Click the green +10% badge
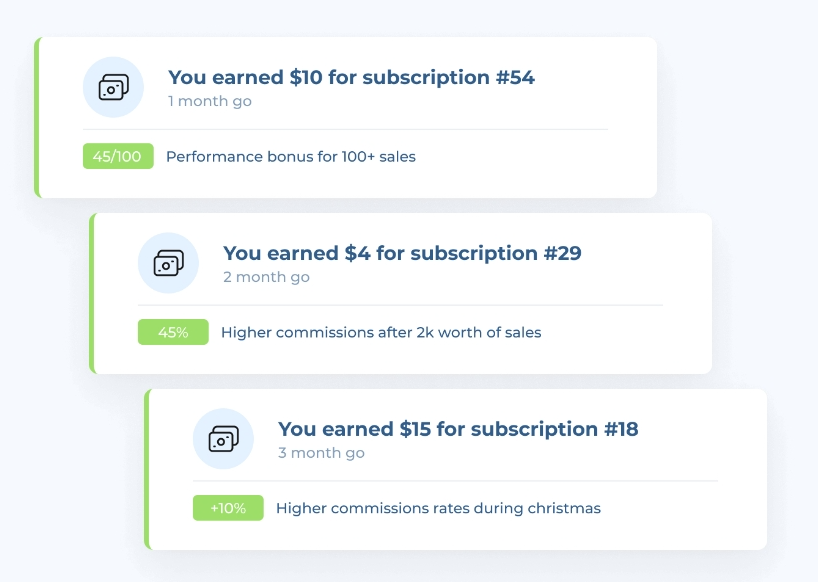 tap(228, 508)
